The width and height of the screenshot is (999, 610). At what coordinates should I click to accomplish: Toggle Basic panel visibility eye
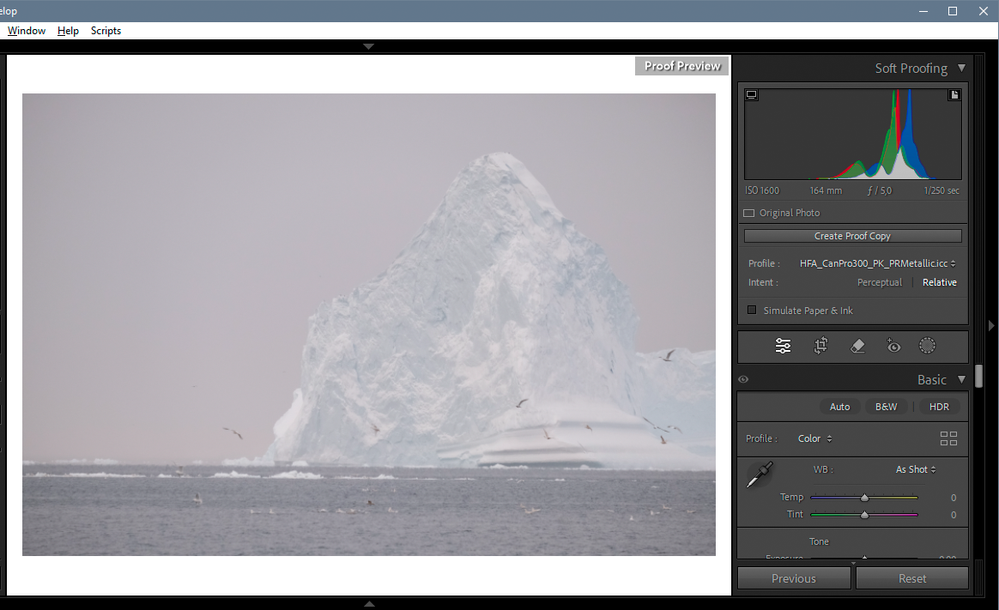tap(744, 380)
